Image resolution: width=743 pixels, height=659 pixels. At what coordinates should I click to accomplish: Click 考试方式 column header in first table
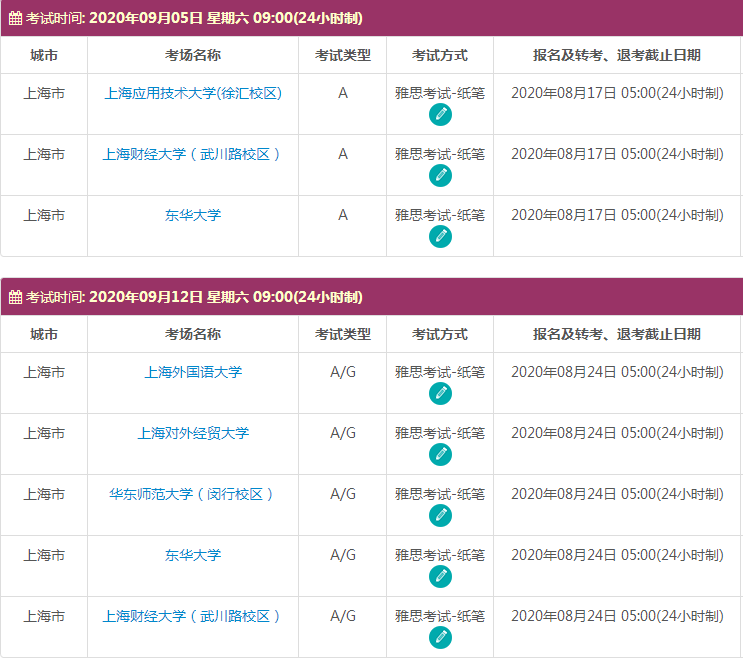click(x=440, y=55)
